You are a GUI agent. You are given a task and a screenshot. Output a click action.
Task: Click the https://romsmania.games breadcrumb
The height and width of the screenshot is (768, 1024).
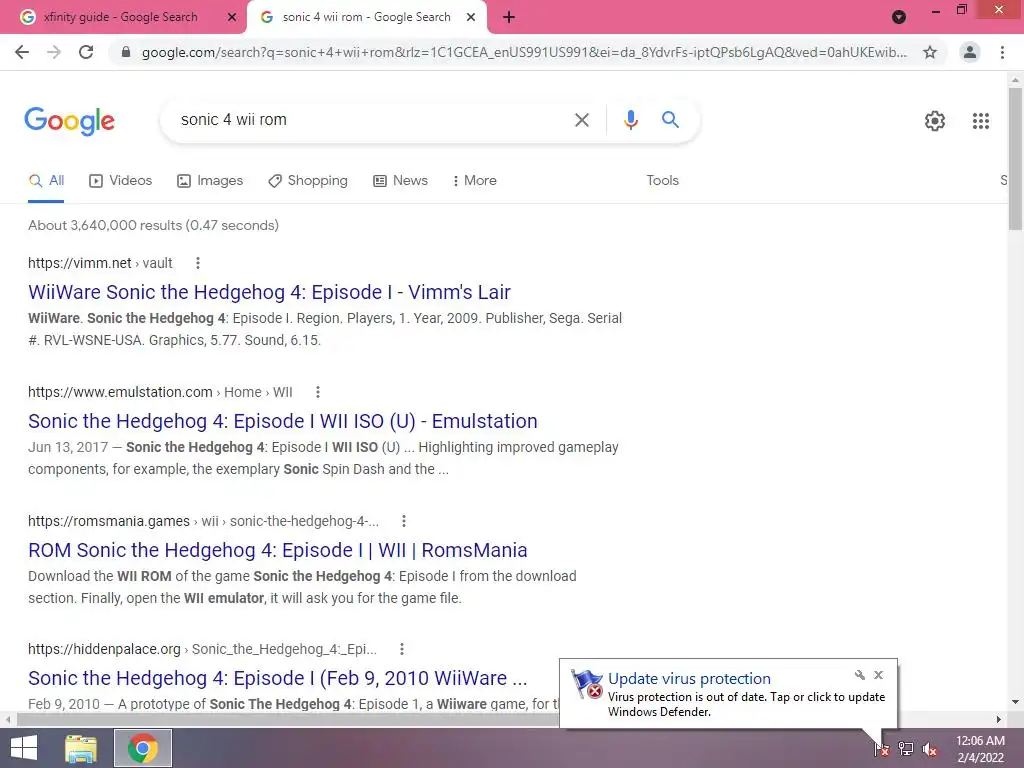(x=109, y=520)
